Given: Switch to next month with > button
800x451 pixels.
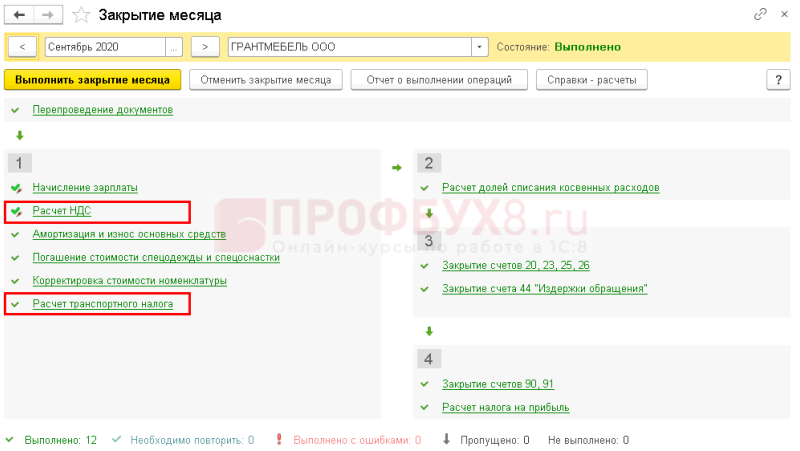Looking at the screenshot, I should coord(205,47).
